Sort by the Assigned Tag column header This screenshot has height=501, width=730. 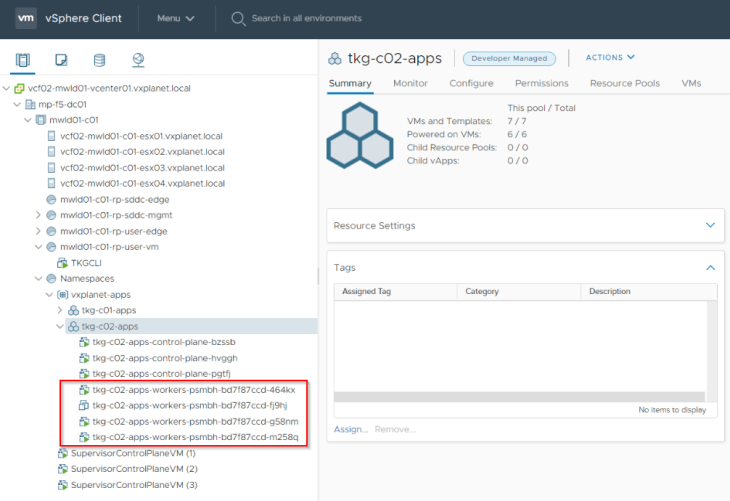point(395,291)
